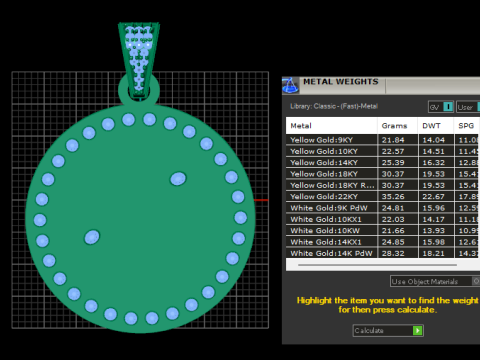Viewport: 480px width, 360px height.
Task: Select the Yellow Gold:14KY row
Action: tap(383, 163)
